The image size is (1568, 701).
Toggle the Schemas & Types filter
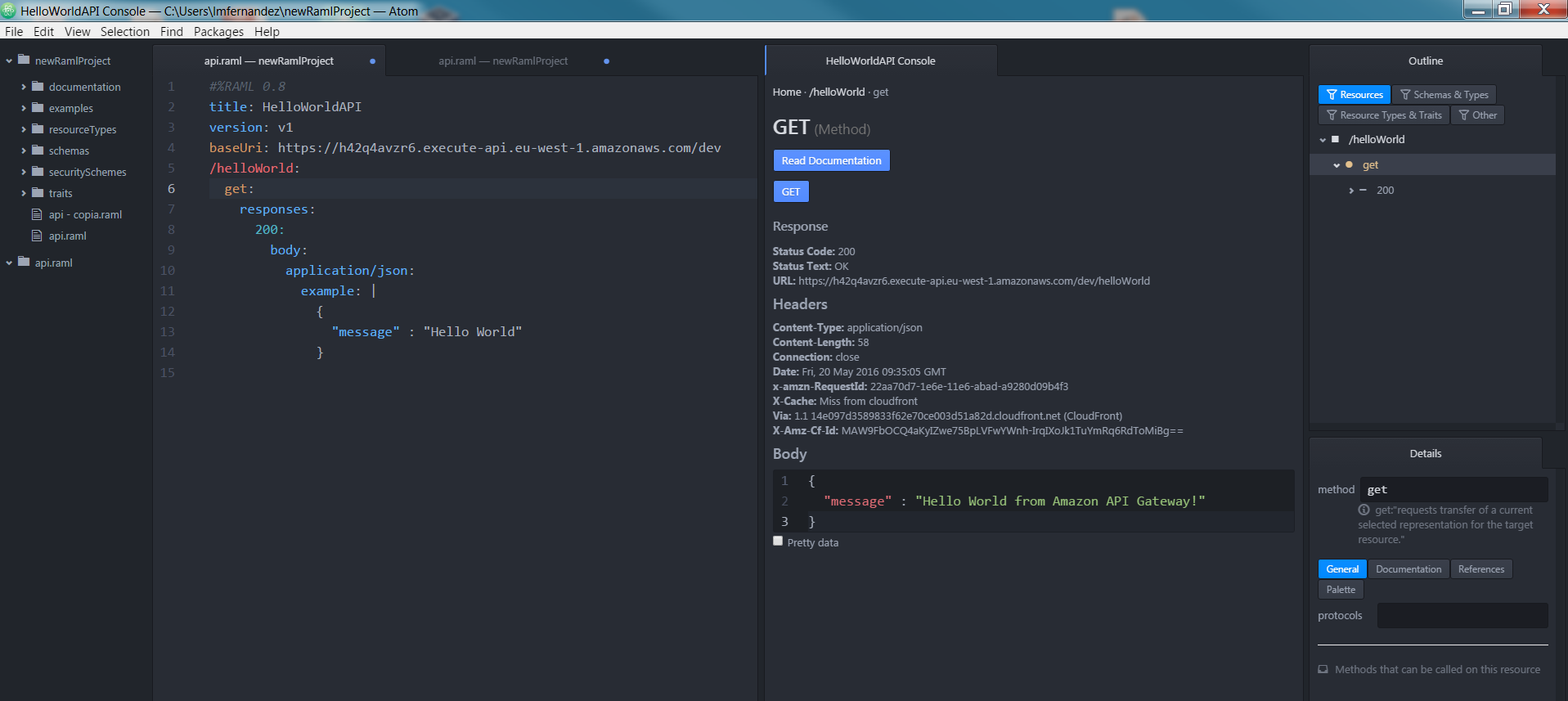[1444, 95]
